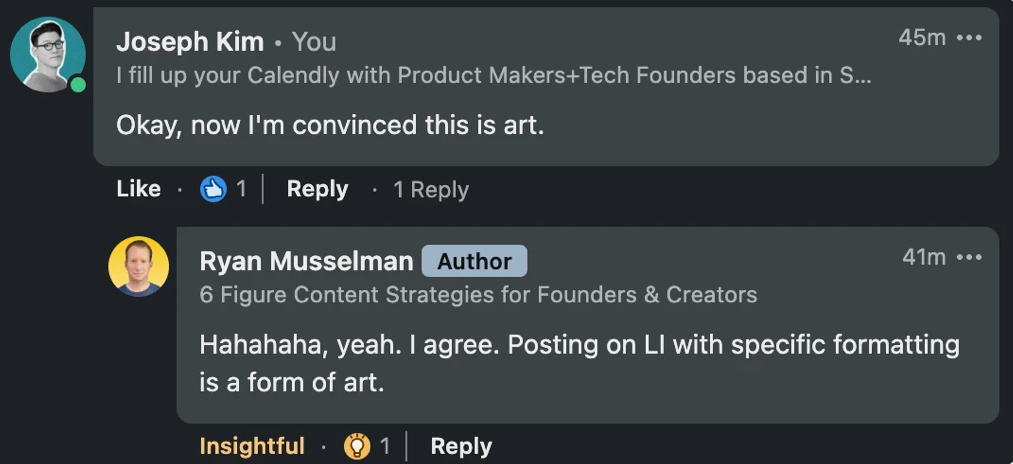View reaction count beside the lightbulb icon

tap(385, 446)
